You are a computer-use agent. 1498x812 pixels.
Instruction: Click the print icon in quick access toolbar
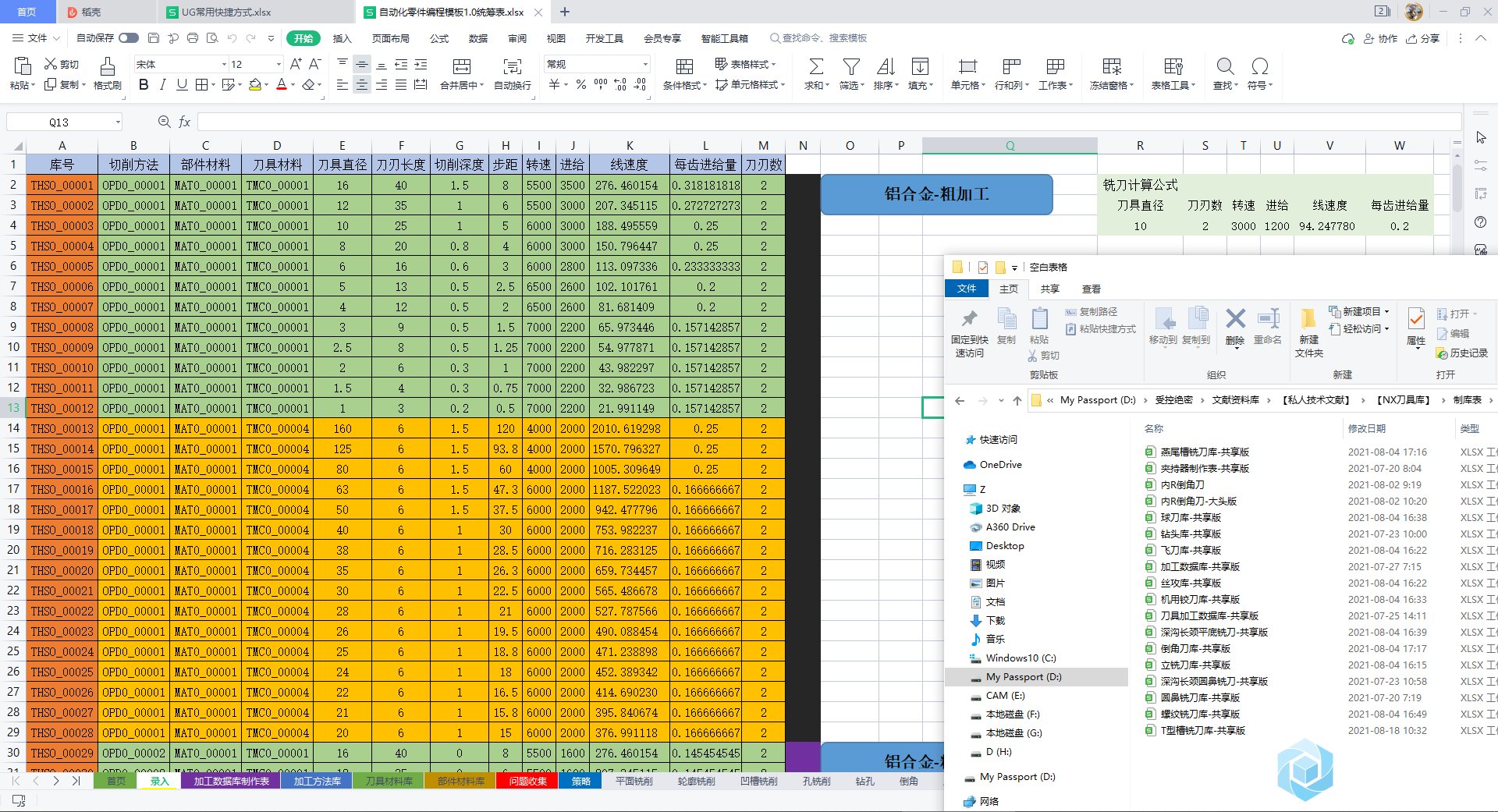(x=193, y=37)
